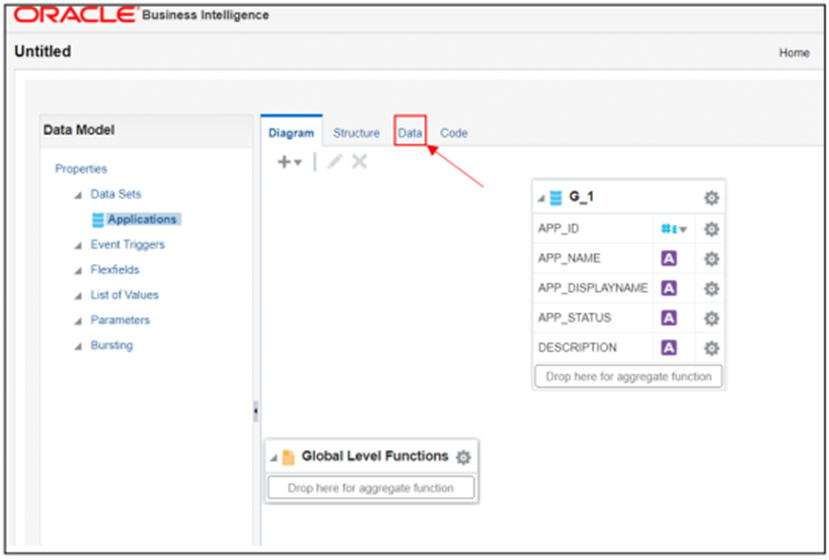Open the G_1 group gear menu
The image size is (829, 560).
pyautogui.click(x=712, y=198)
